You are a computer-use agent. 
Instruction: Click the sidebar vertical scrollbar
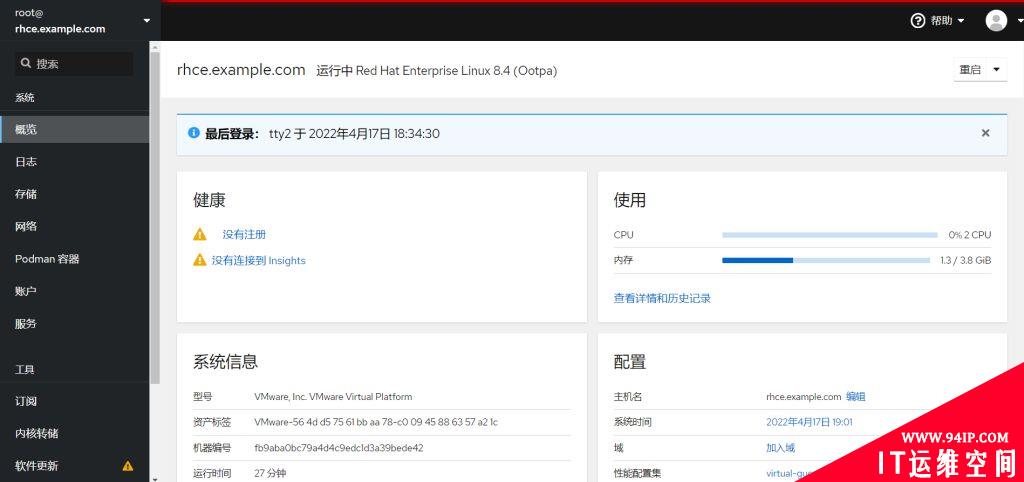point(155,216)
